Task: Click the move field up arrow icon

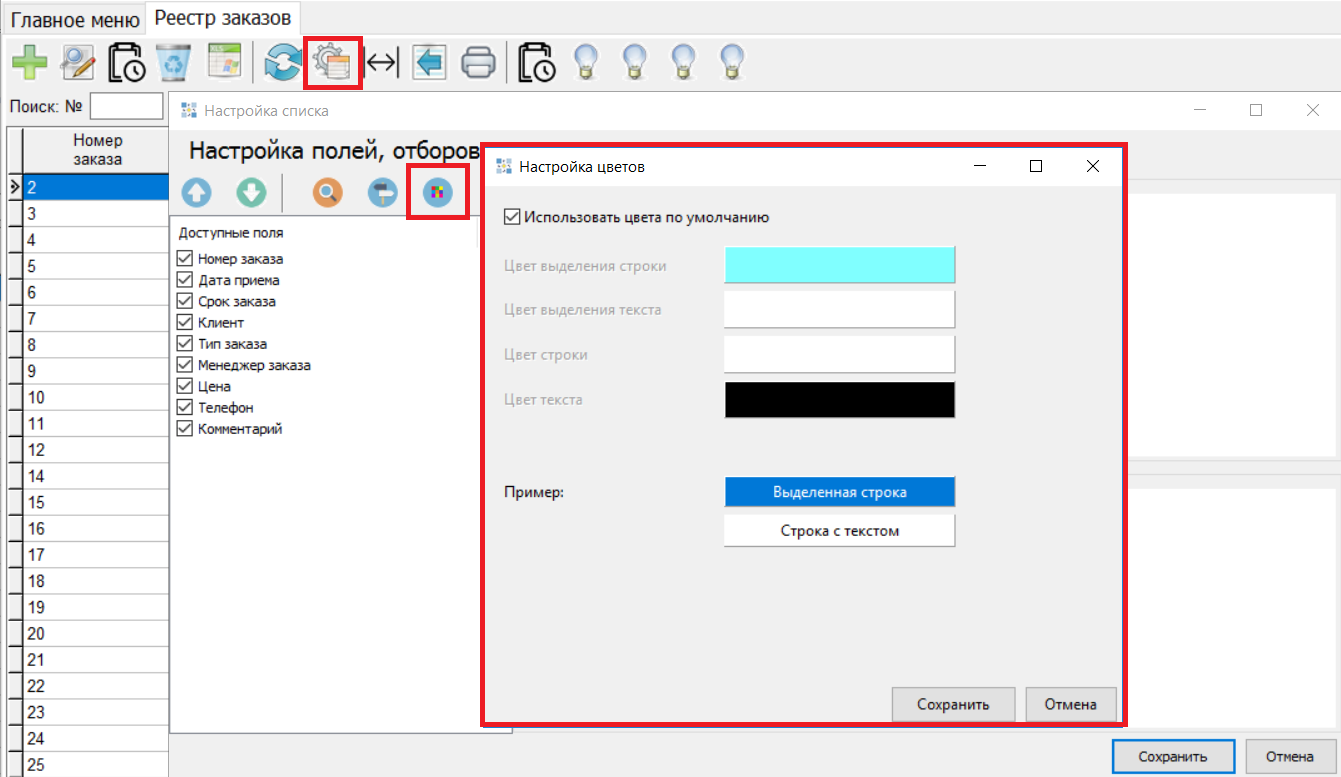Action: pyautogui.click(x=197, y=193)
